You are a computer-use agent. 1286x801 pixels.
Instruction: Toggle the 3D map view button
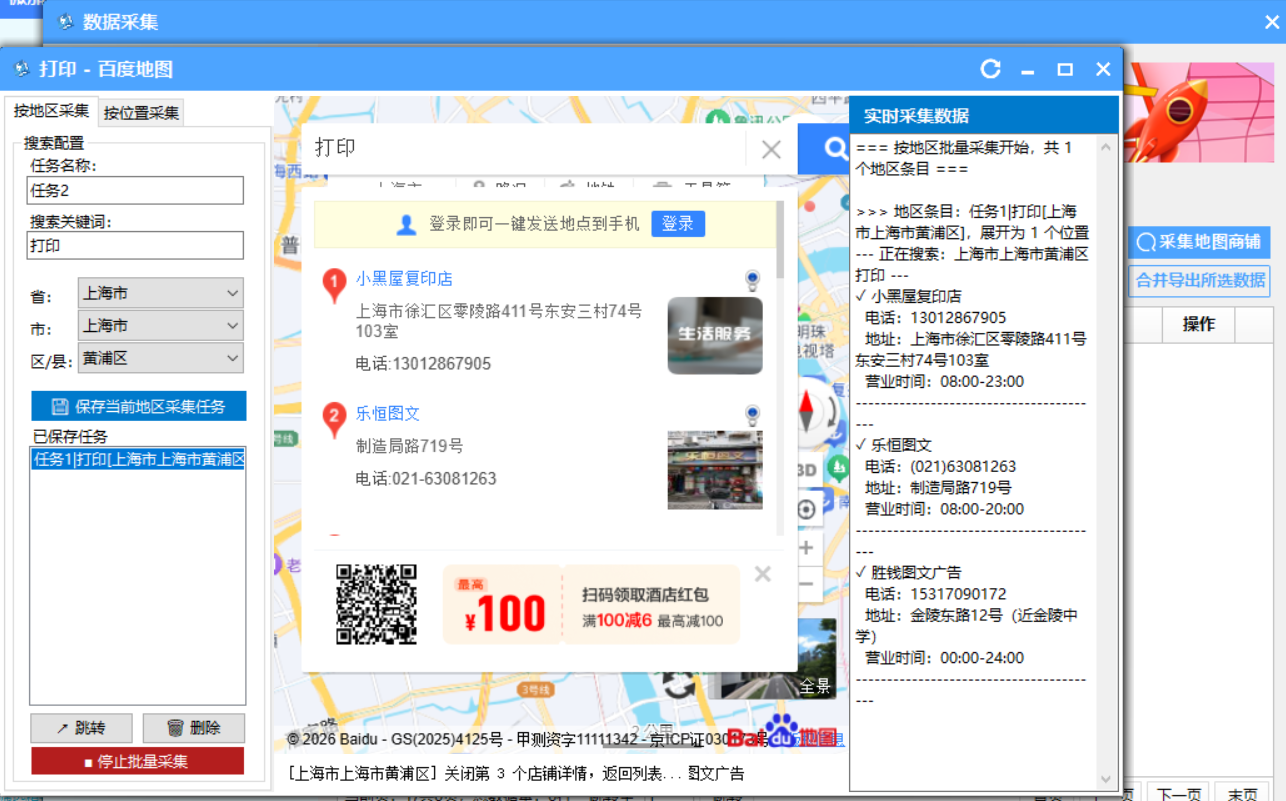807,470
